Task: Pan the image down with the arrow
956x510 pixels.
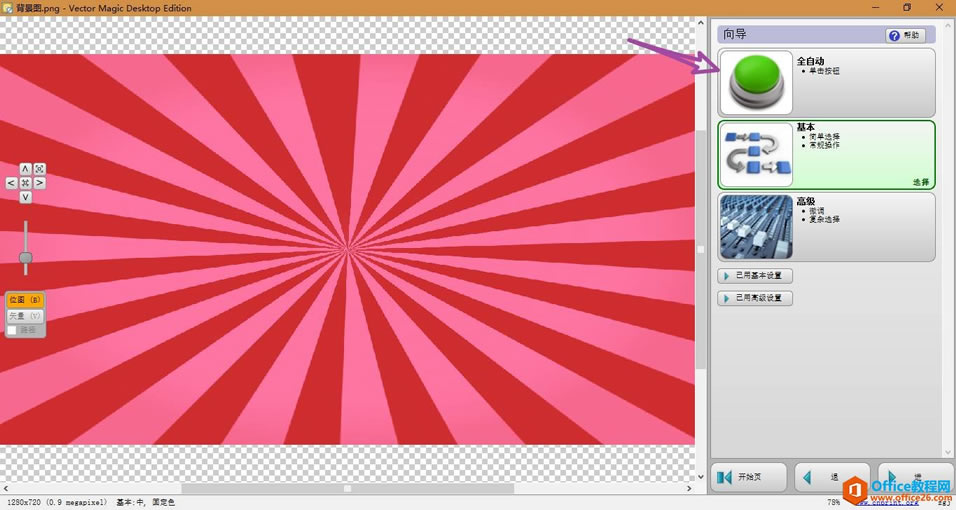Action: click(x=25, y=197)
